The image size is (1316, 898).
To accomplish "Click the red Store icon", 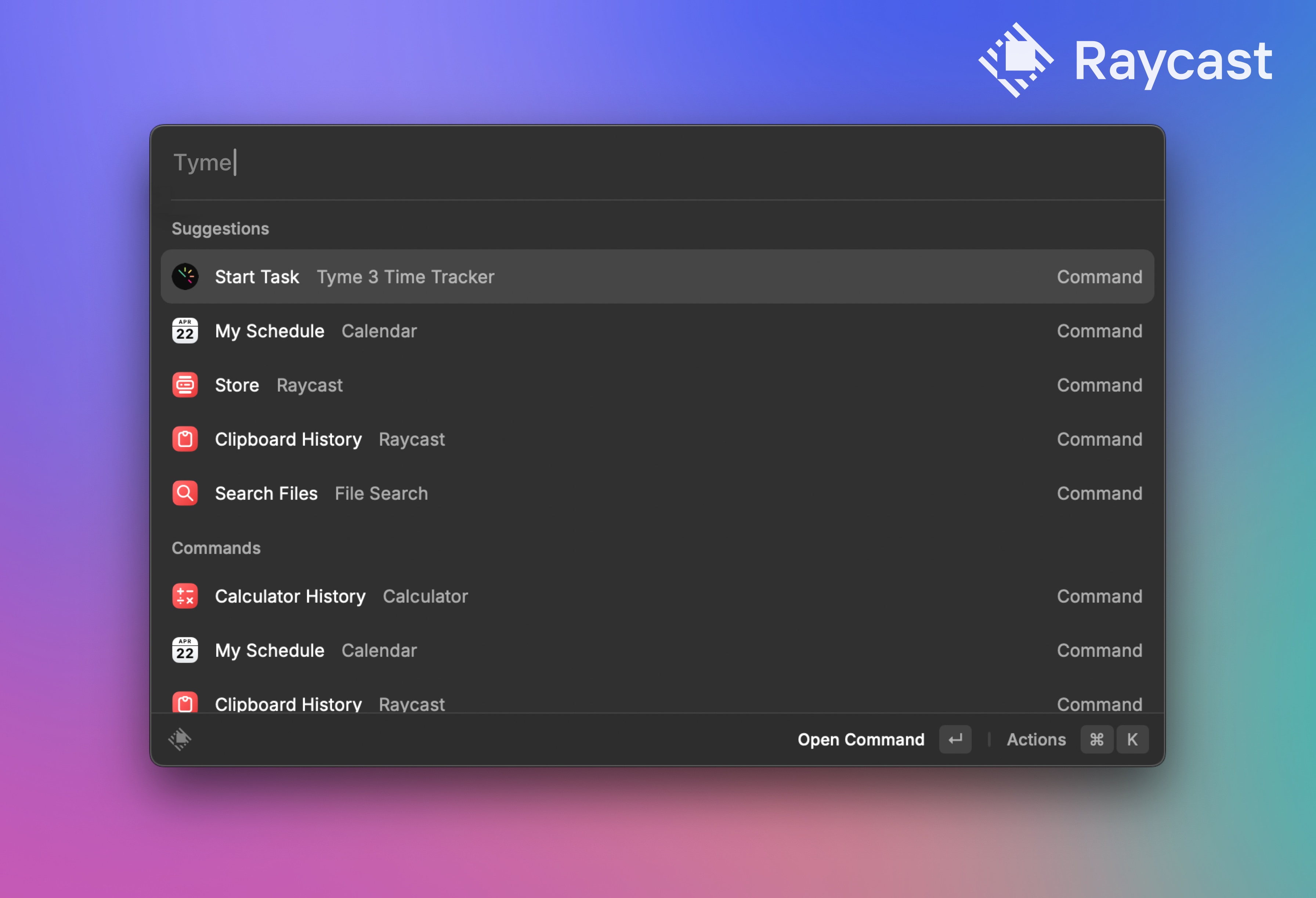I will click(x=185, y=385).
